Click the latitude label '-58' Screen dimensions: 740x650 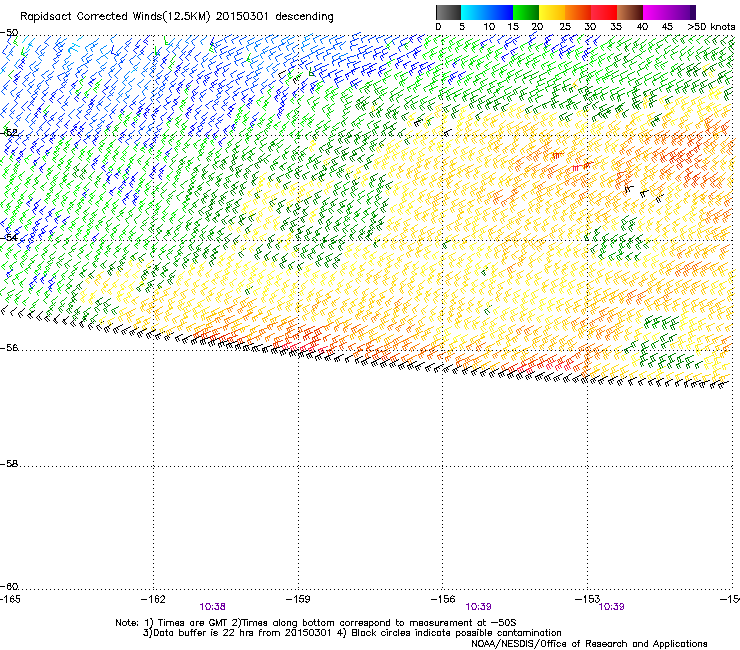[x=9, y=464]
